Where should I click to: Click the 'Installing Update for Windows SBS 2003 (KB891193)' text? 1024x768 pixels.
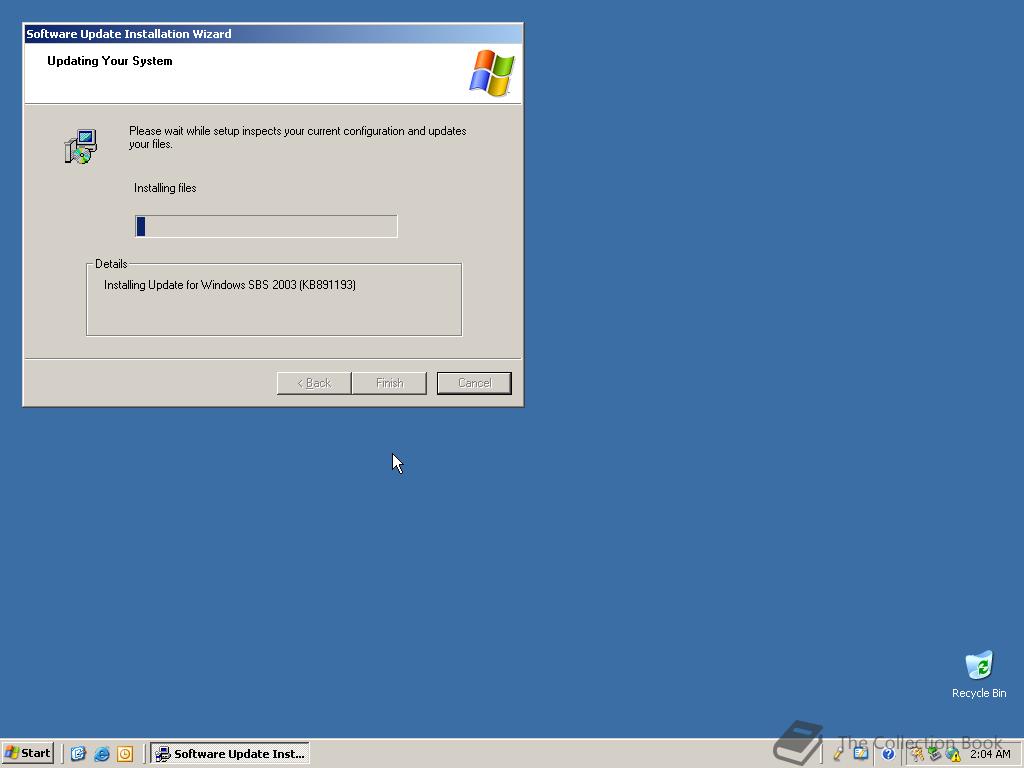pyautogui.click(x=230, y=285)
